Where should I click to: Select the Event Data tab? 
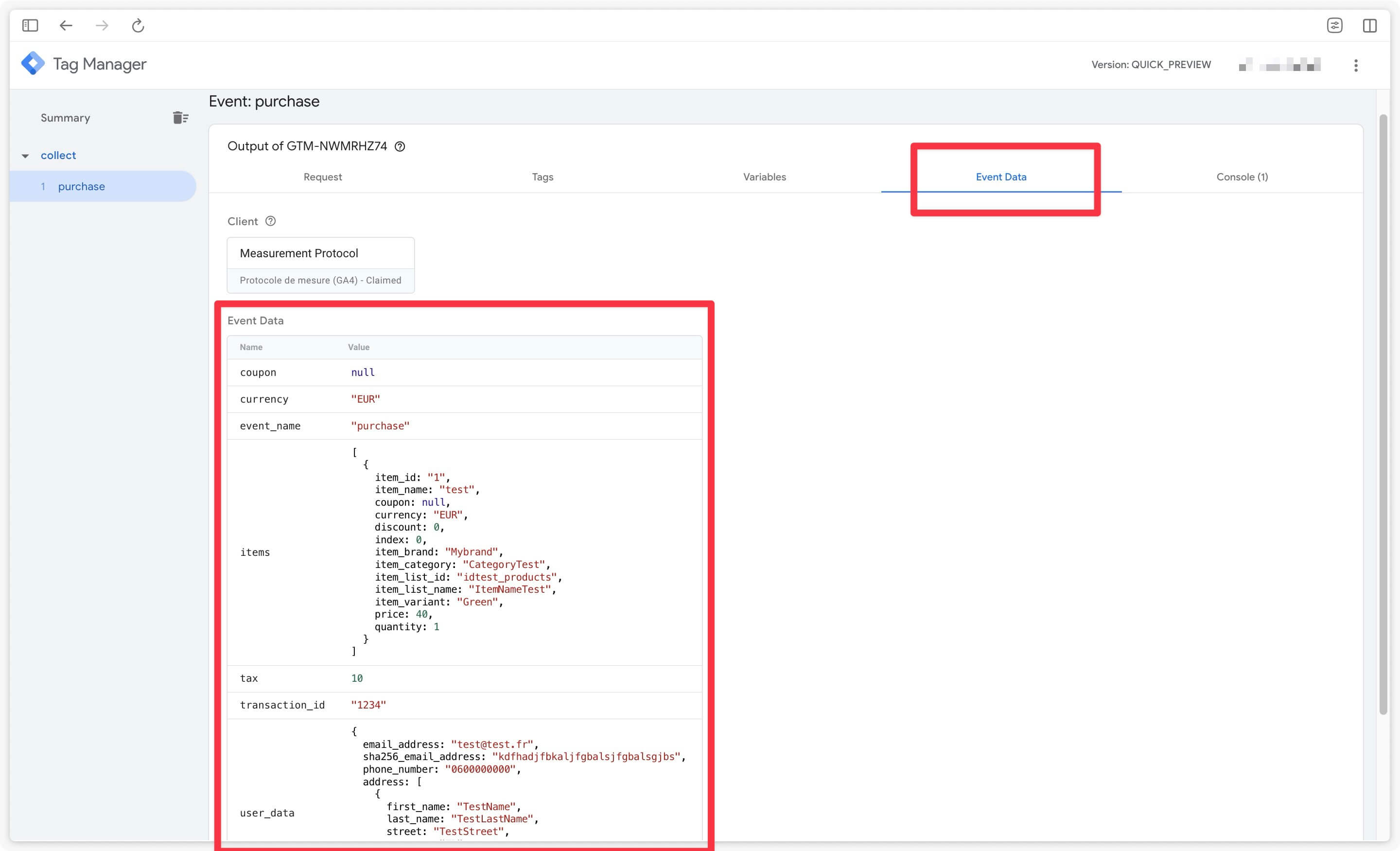point(1001,177)
